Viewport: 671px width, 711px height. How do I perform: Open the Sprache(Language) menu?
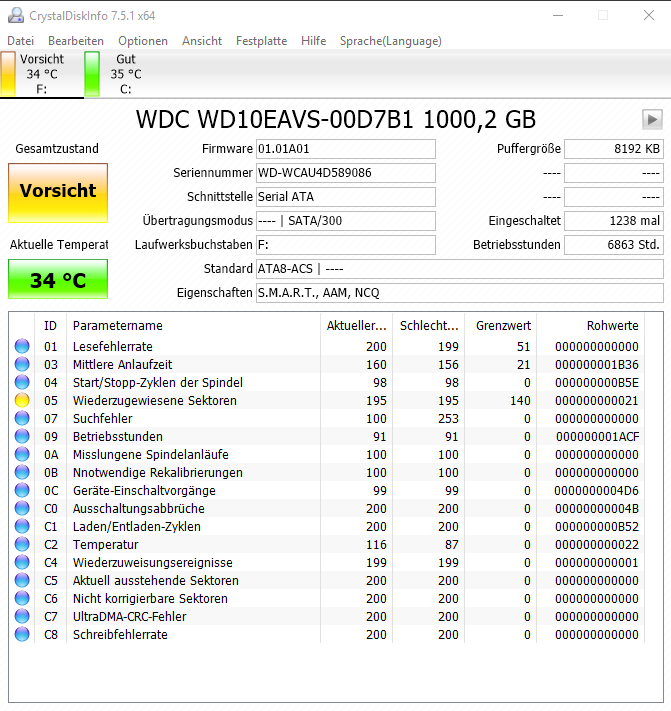click(x=390, y=41)
